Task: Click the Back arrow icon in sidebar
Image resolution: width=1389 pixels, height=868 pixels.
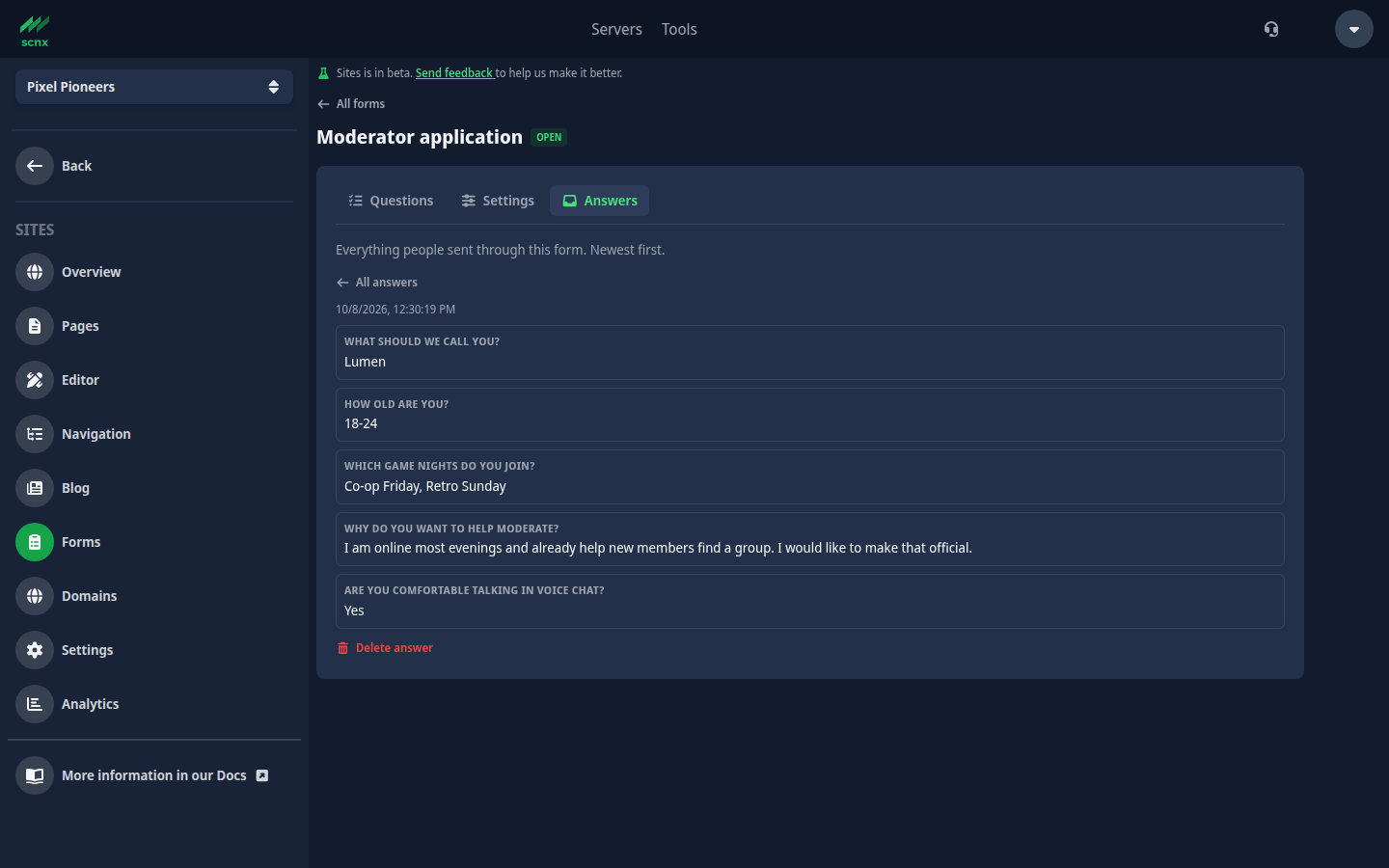Action: click(35, 166)
